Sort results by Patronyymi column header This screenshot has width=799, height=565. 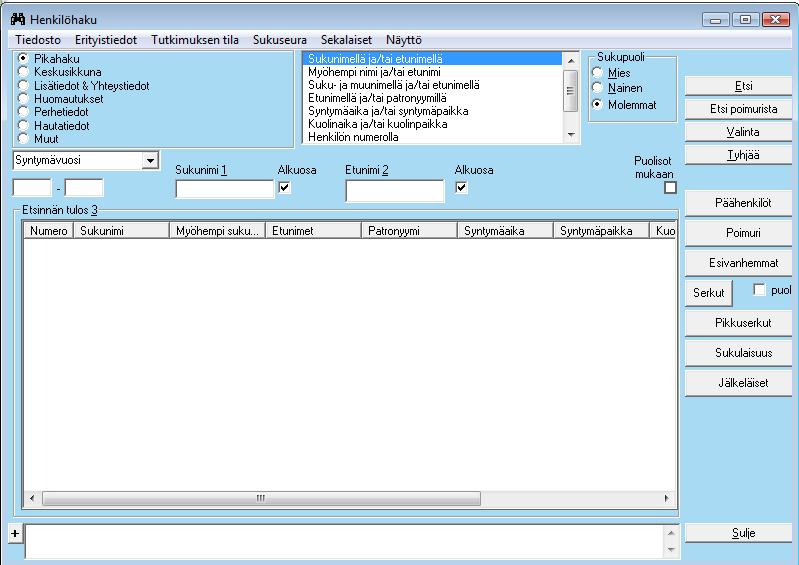(410, 231)
